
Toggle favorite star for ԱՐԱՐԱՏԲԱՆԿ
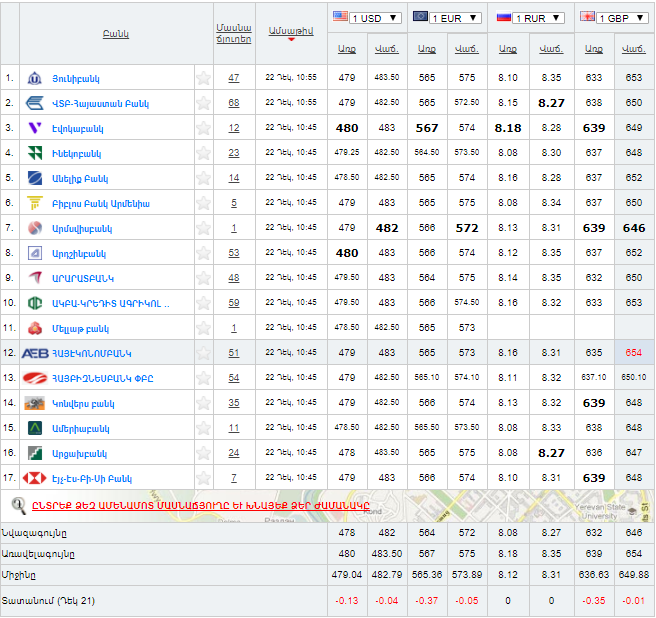tap(203, 278)
